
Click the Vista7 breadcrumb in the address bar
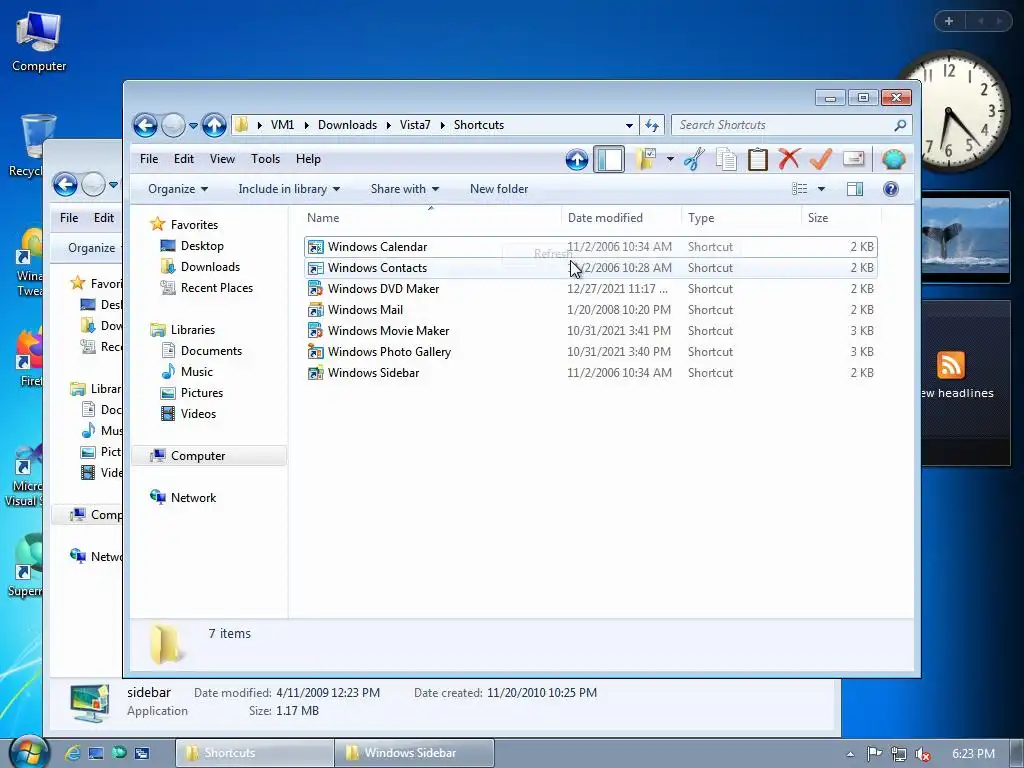415,125
